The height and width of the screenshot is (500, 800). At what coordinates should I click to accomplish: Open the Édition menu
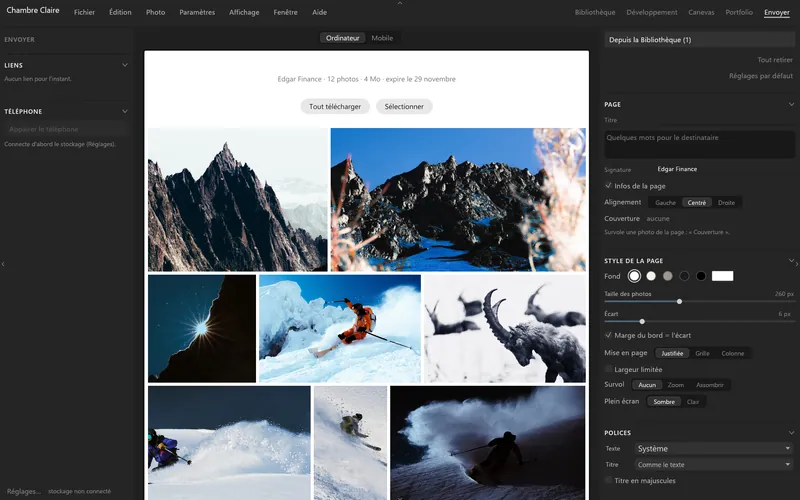120,12
